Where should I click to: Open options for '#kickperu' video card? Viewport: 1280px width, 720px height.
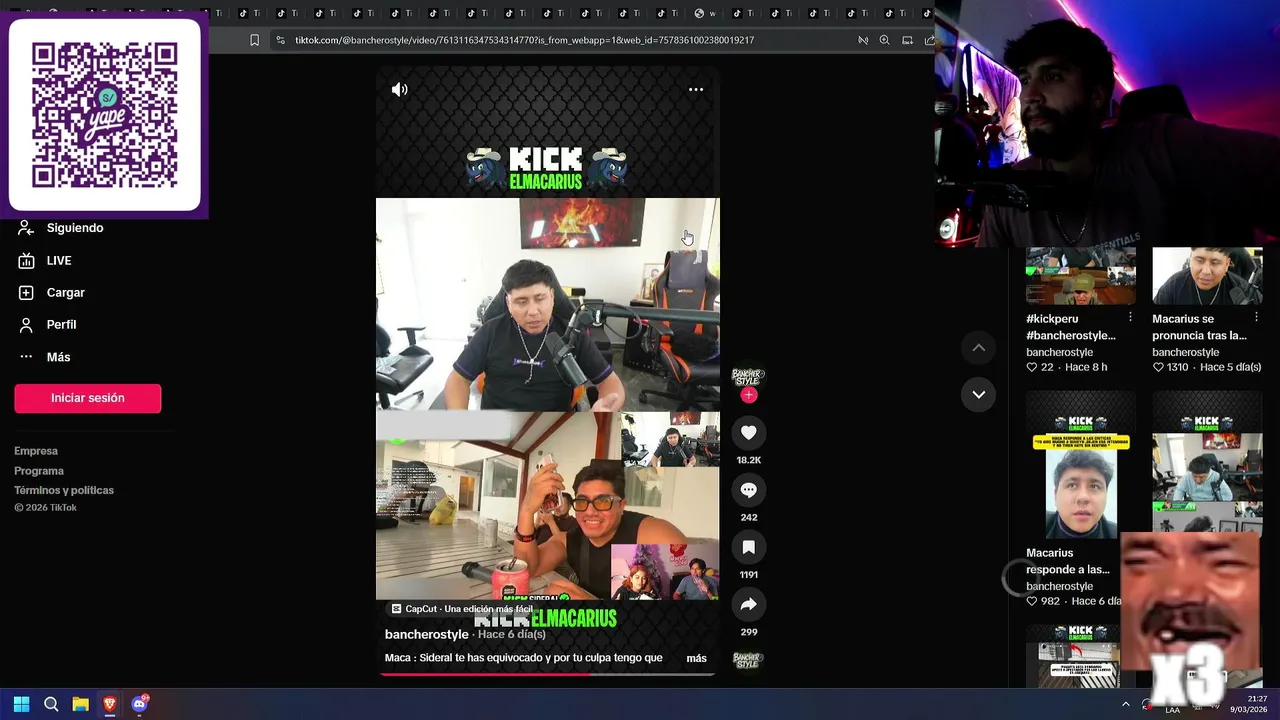click(x=1130, y=317)
